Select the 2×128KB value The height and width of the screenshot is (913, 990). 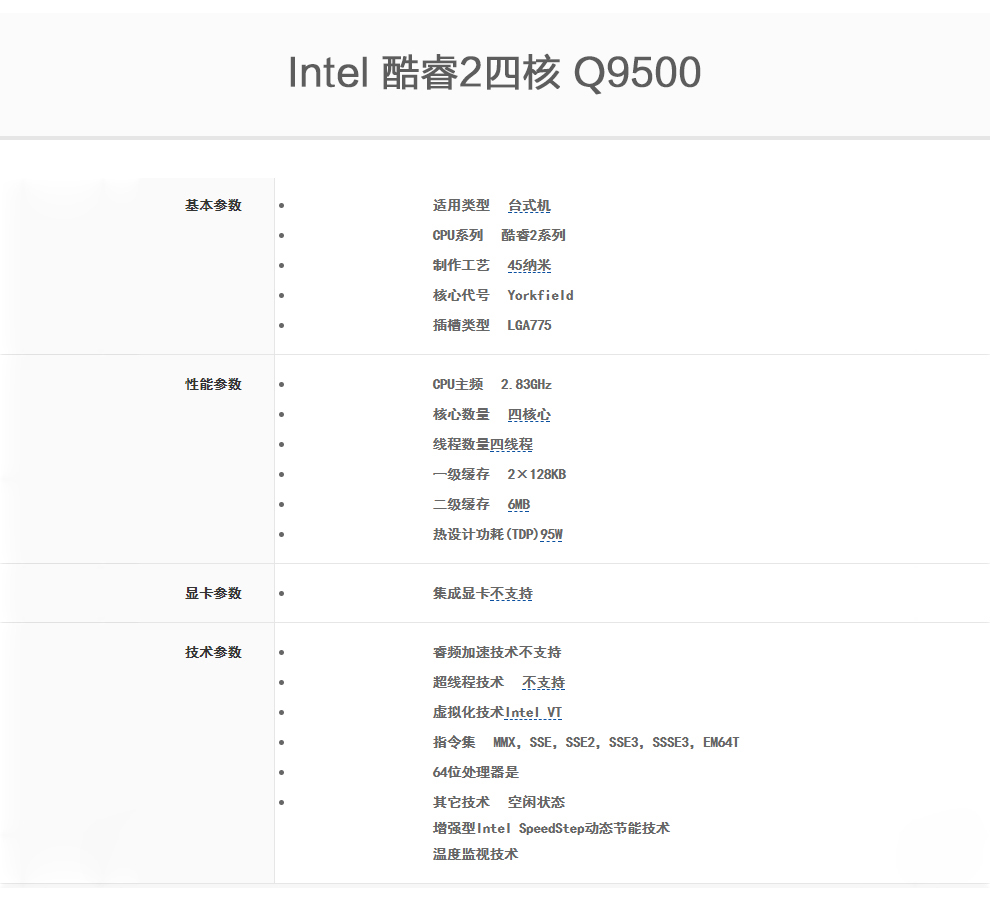click(x=537, y=475)
